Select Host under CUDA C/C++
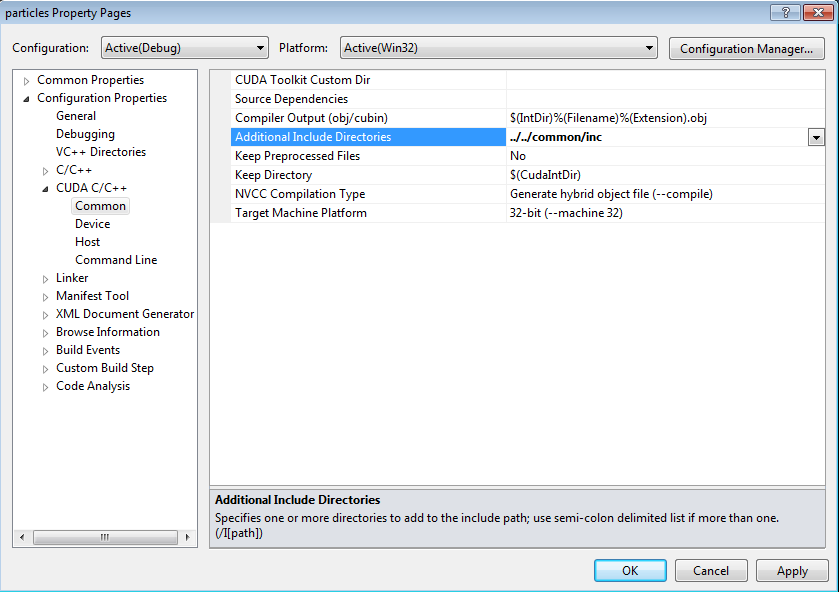The height and width of the screenshot is (592, 839). tap(87, 242)
